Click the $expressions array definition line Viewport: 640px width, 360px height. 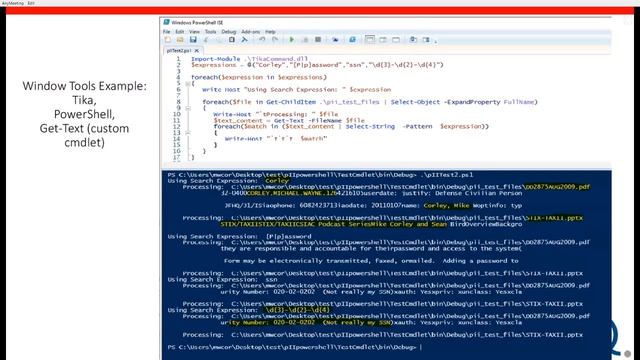click(x=317, y=65)
